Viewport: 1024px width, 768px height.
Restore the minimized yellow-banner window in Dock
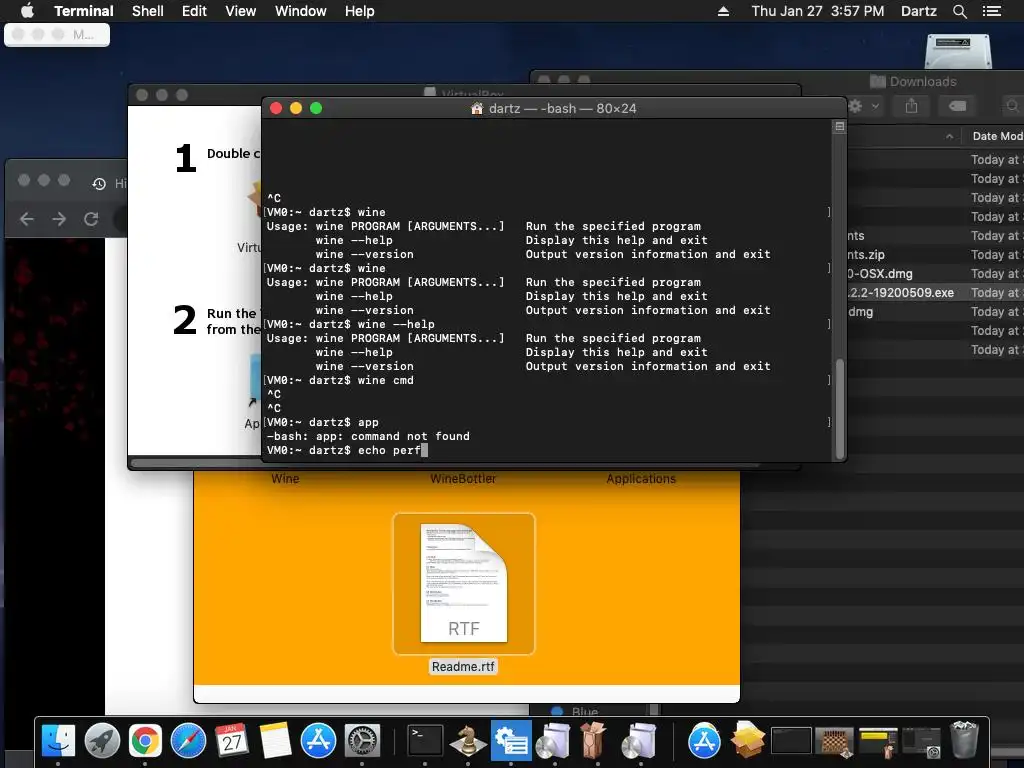[878, 741]
